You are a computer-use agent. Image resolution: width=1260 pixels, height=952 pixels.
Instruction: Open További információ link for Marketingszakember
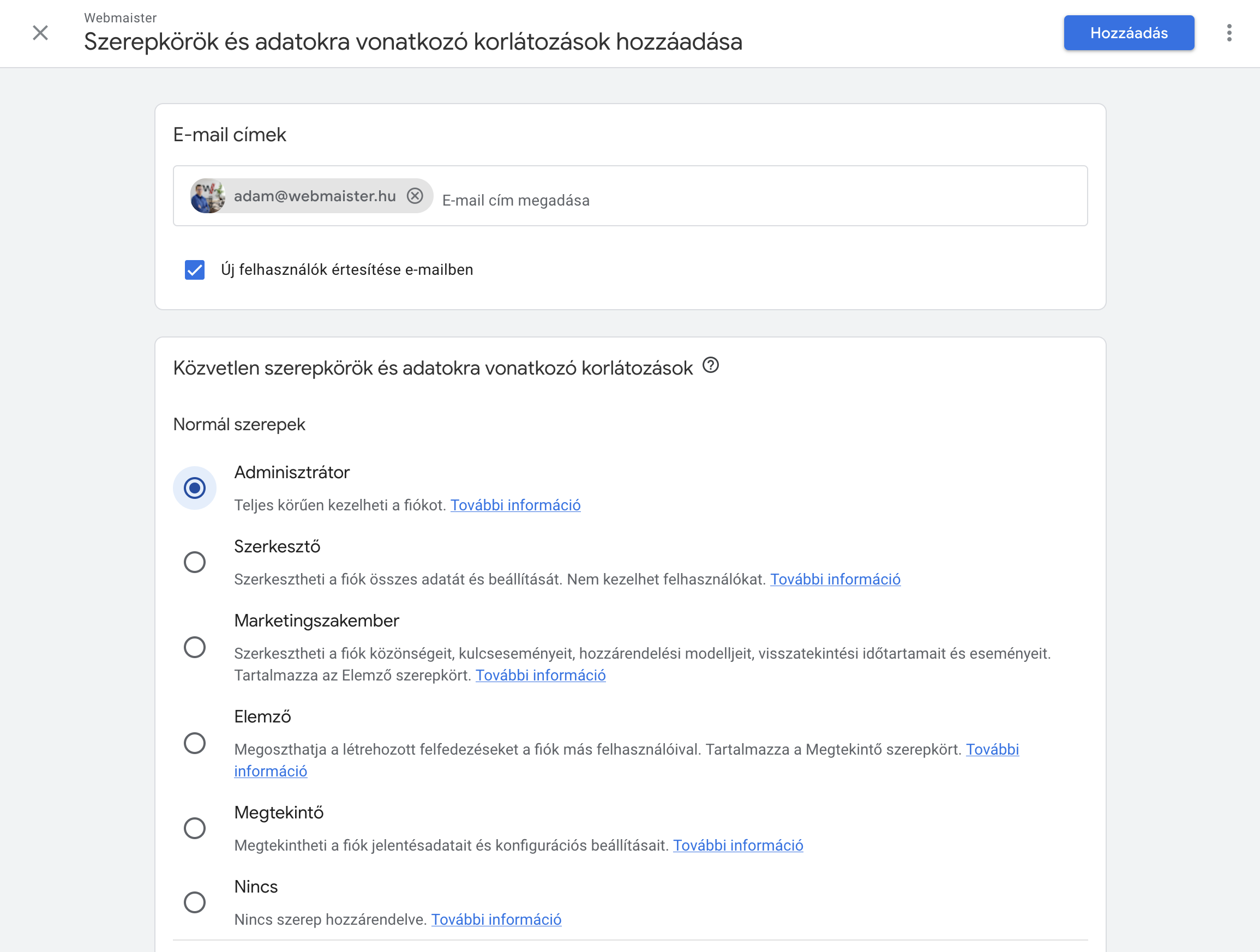coord(541,675)
